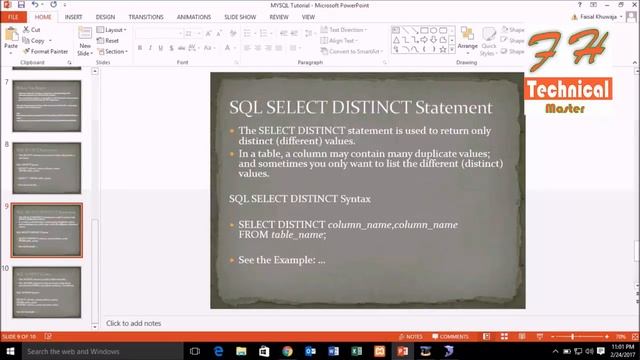Click the Save icon in quick access toolbar

point(21,5)
